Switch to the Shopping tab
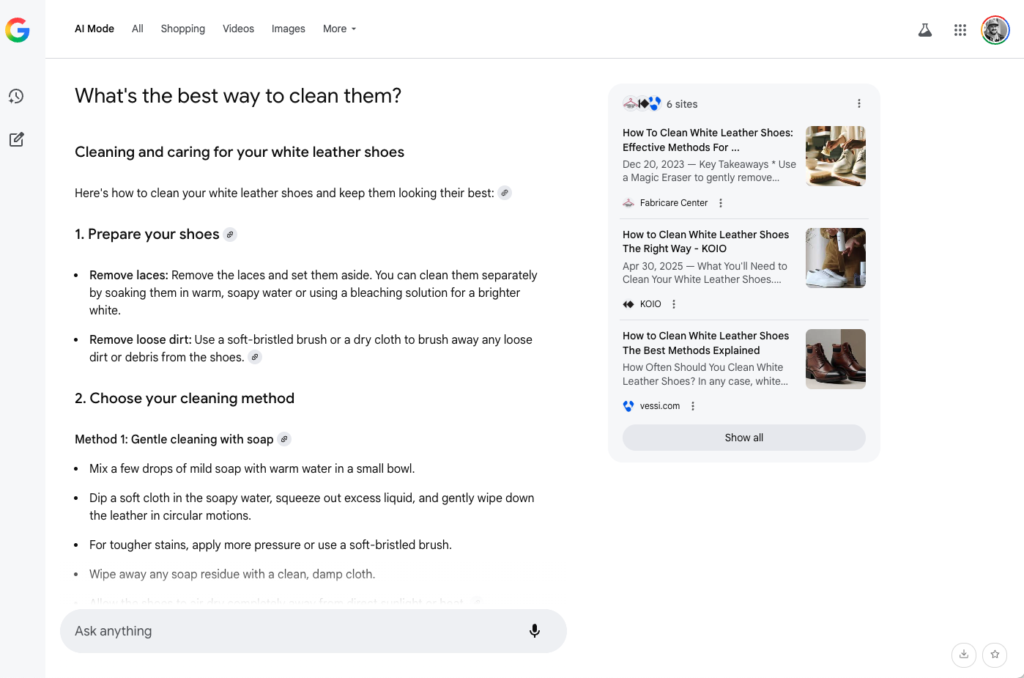This screenshot has height=678, width=1024. coord(183,29)
